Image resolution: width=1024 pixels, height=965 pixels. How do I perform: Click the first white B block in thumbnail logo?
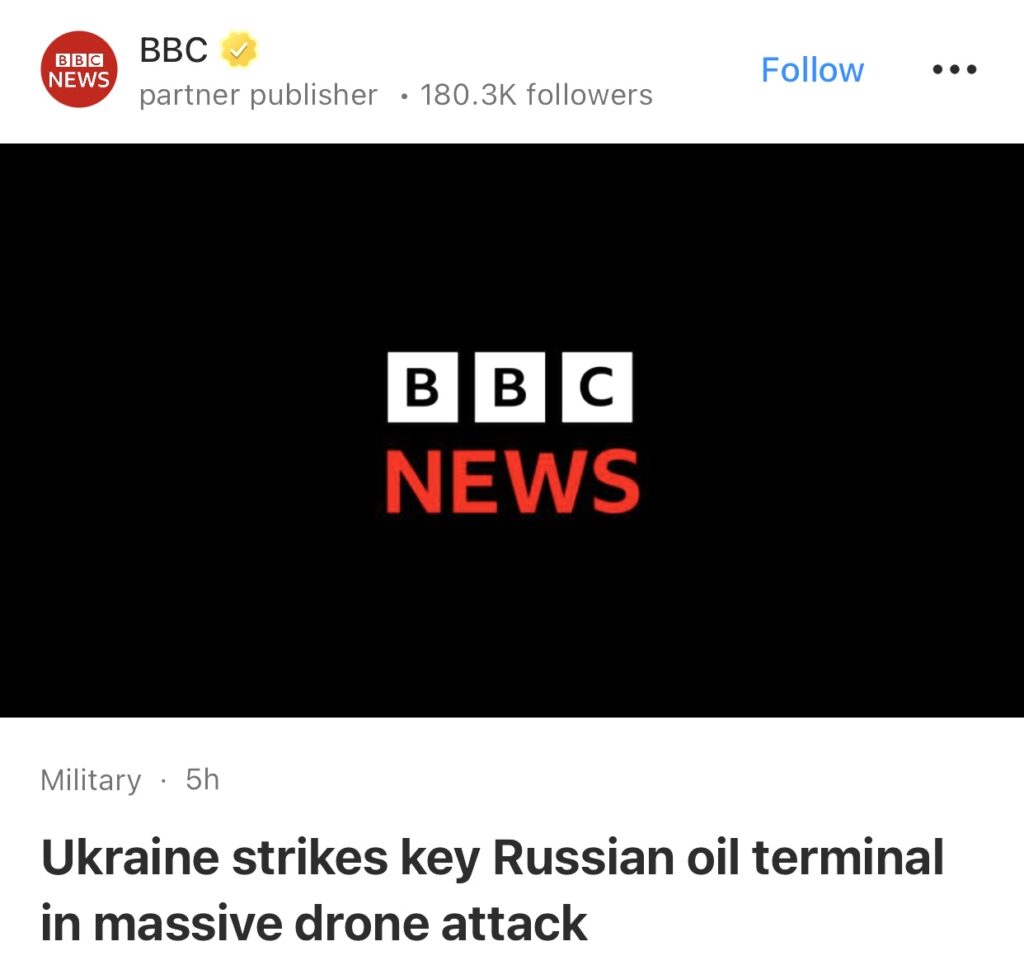tap(422, 387)
